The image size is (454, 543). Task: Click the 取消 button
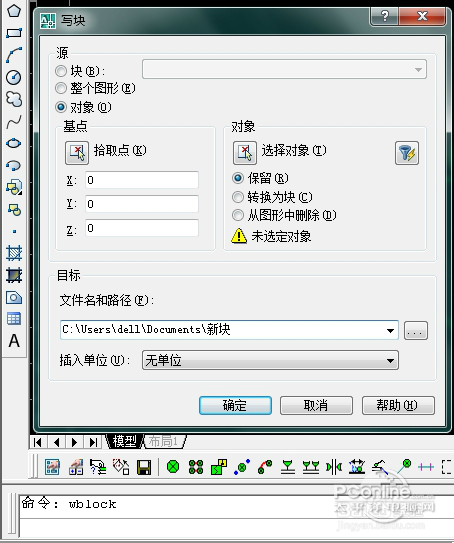pyautogui.click(x=316, y=405)
